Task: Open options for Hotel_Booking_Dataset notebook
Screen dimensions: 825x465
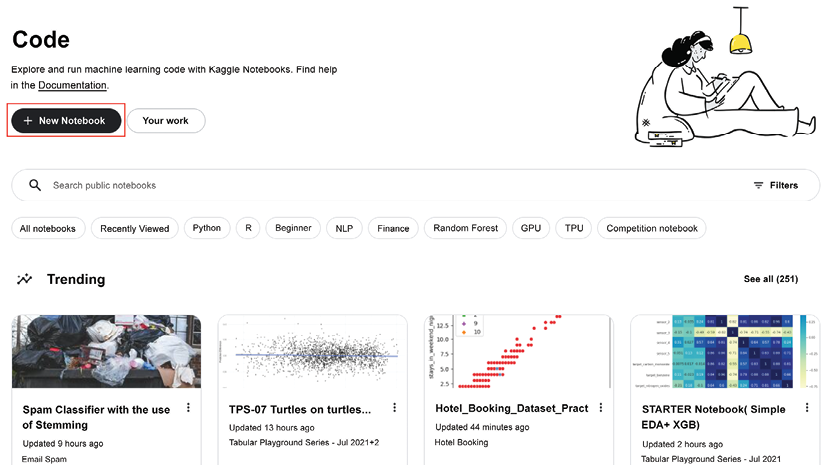Action: click(x=601, y=408)
